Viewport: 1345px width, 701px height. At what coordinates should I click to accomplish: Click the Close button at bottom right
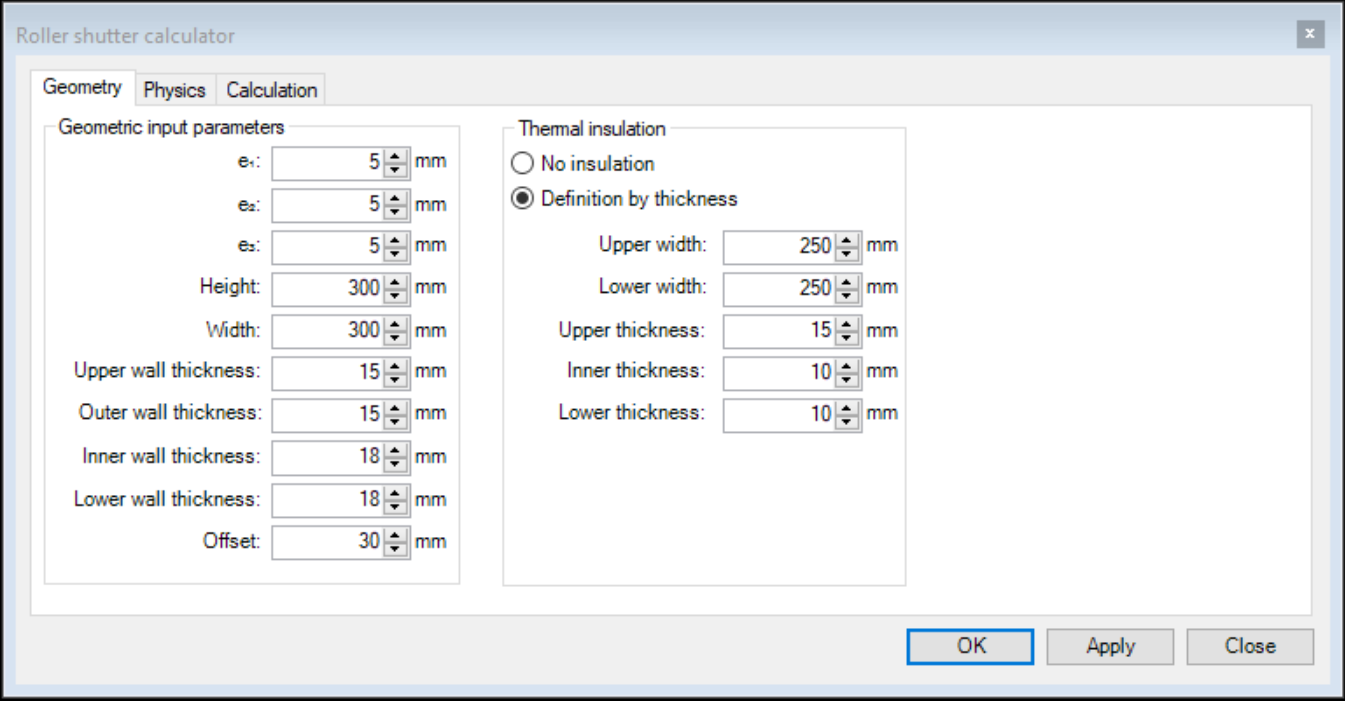pyautogui.click(x=1250, y=646)
